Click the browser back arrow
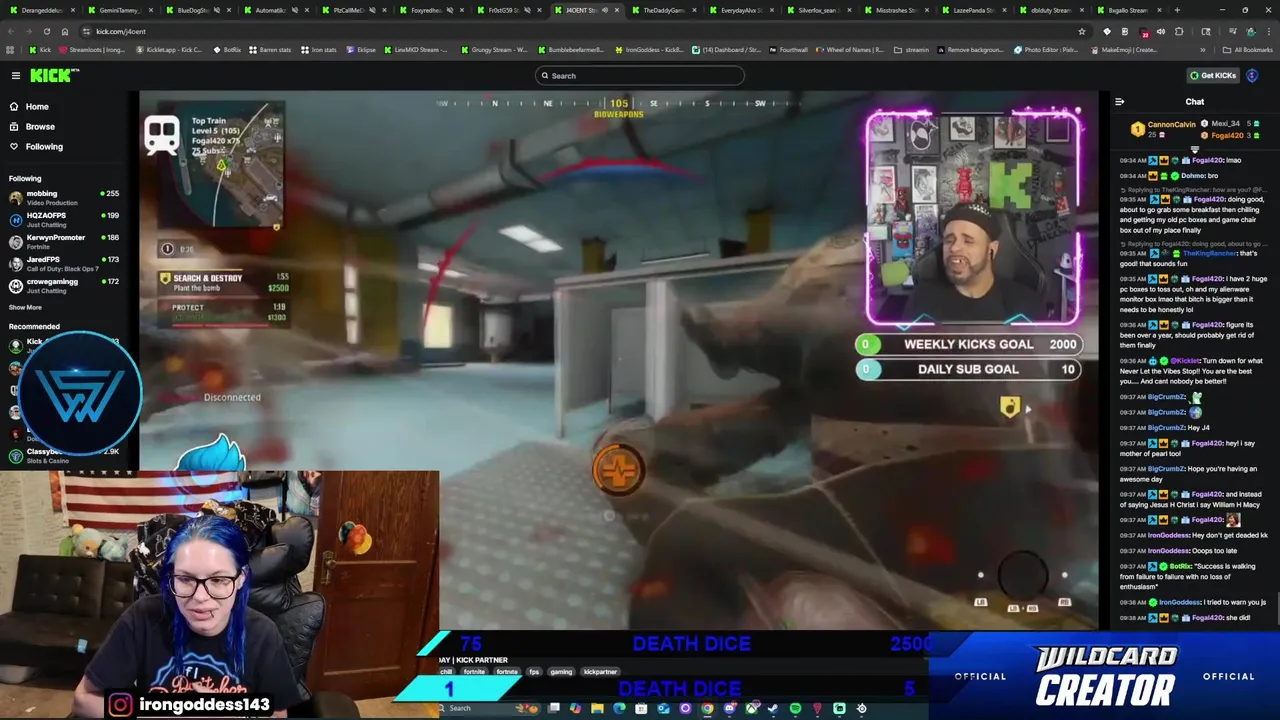 pos(13,31)
